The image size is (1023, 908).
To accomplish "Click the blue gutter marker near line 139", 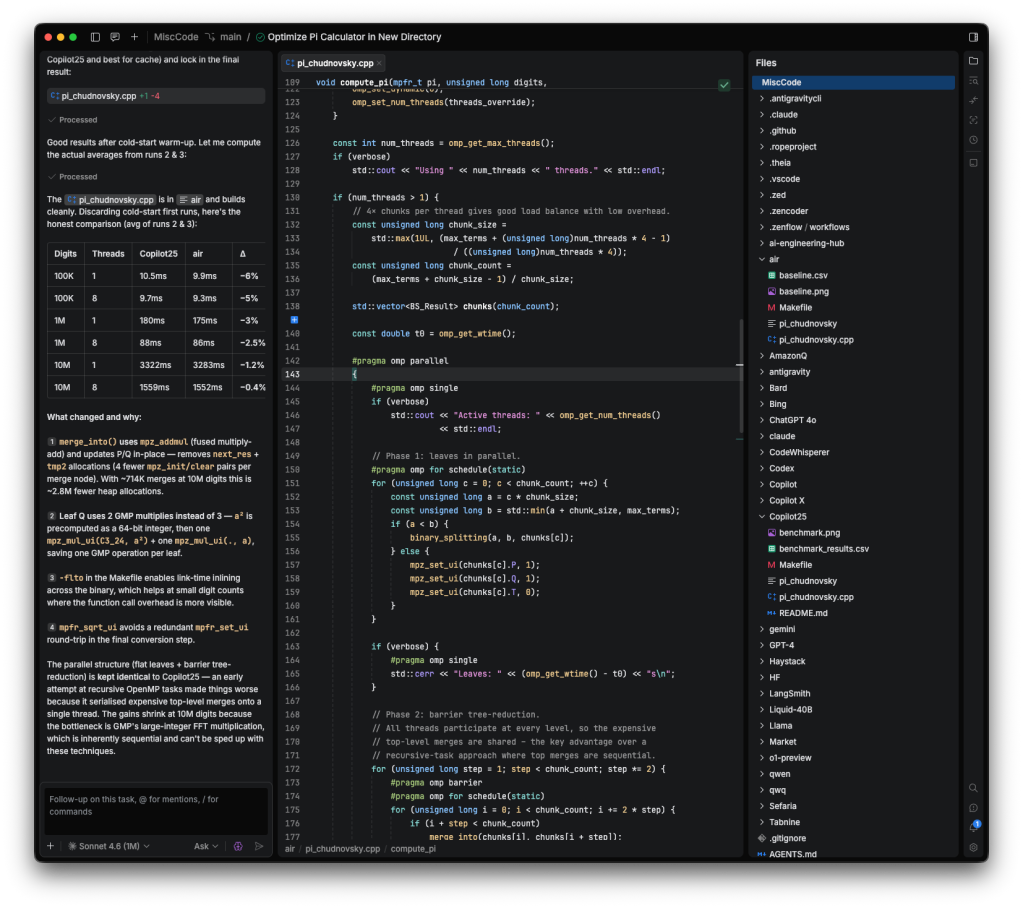I will pyautogui.click(x=294, y=320).
